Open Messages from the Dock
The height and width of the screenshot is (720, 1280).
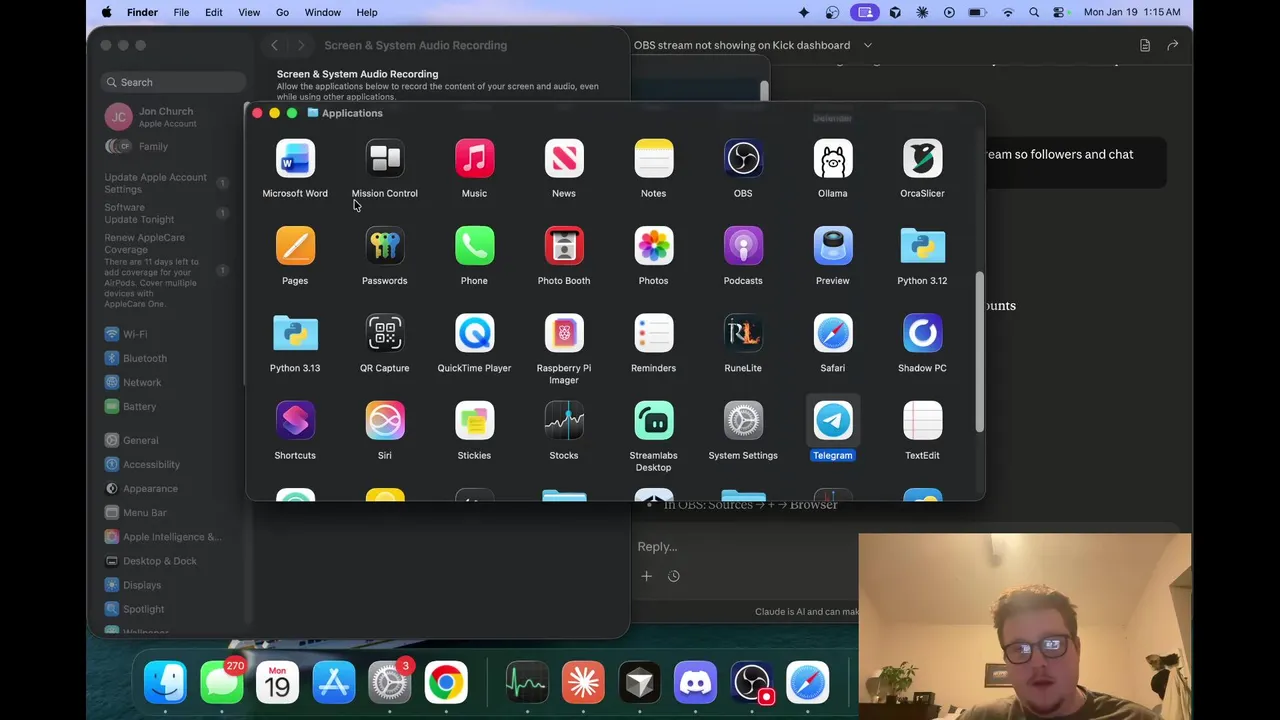tap(221, 683)
